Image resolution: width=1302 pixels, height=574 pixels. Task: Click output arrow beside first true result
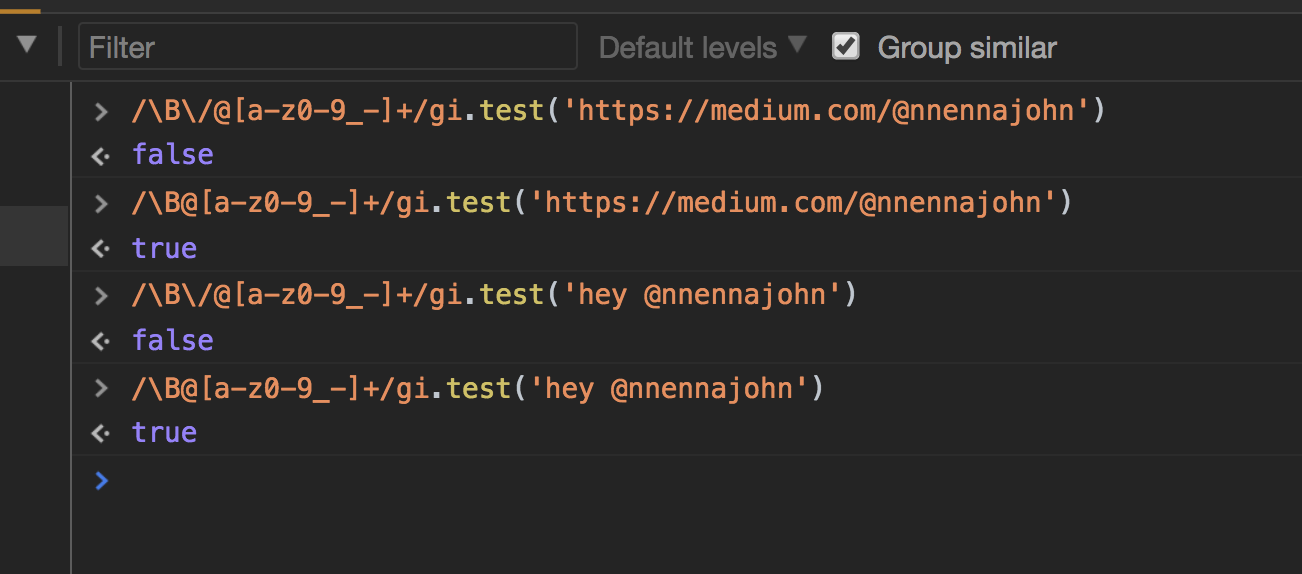pos(100,249)
